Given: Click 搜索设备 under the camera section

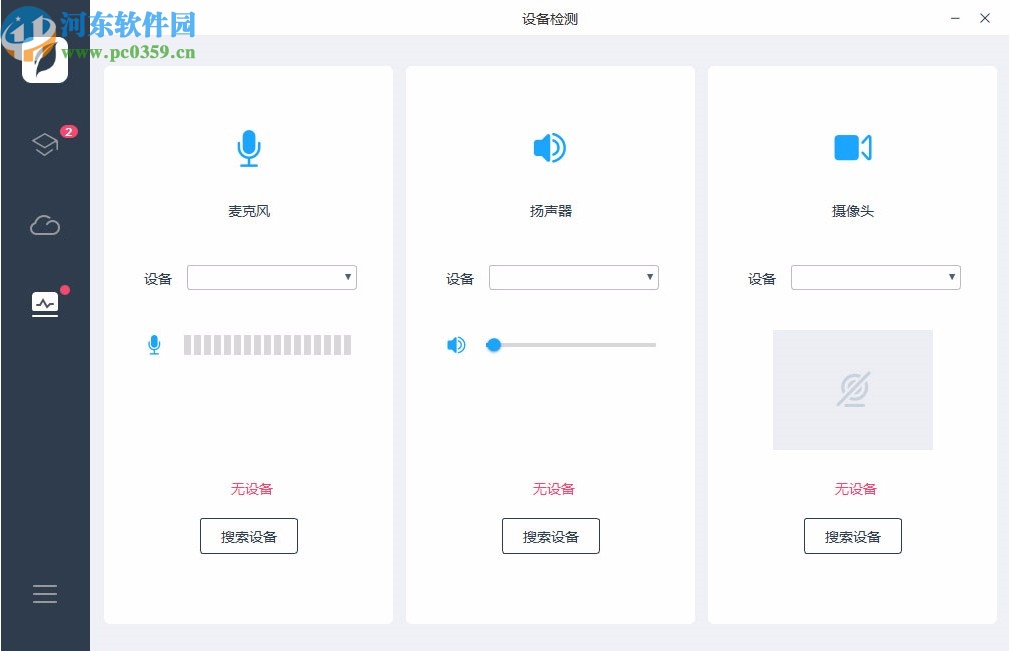Looking at the screenshot, I should click(852, 535).
